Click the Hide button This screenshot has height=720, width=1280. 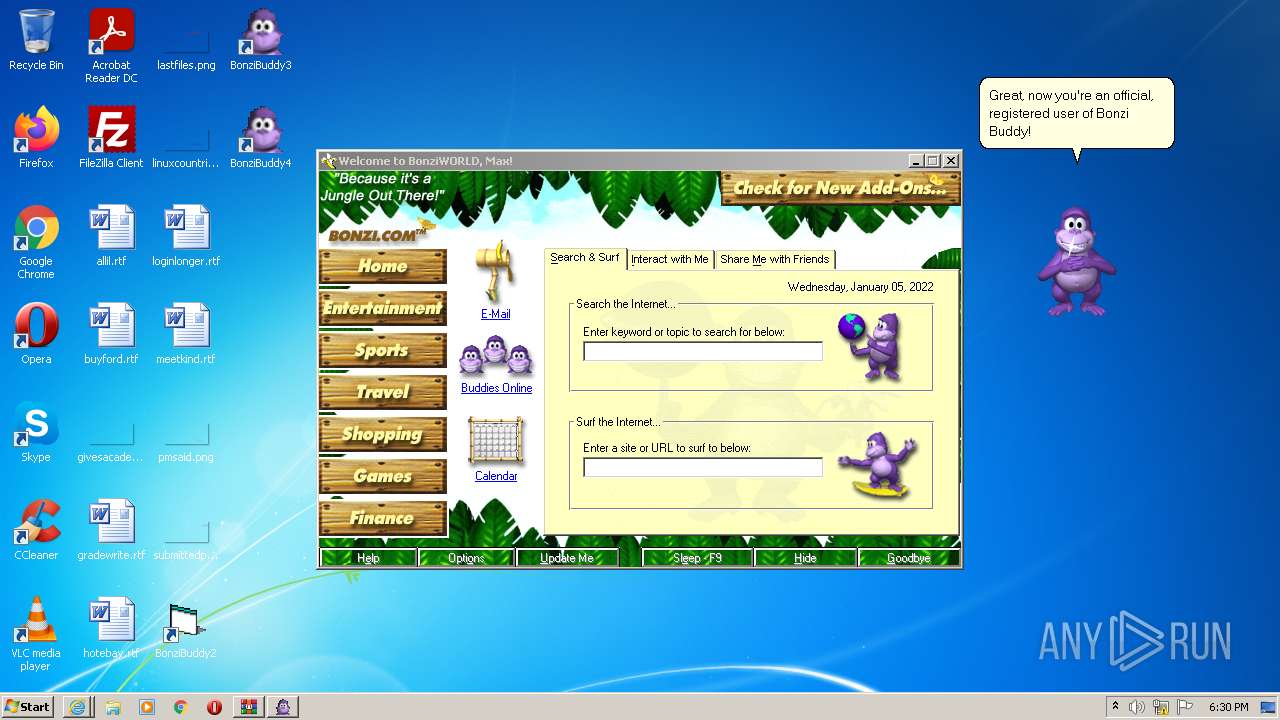[805, 558]
